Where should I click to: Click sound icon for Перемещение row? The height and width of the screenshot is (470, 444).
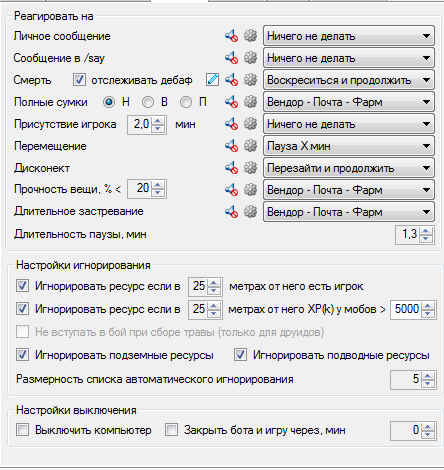(x=231, y=146)
